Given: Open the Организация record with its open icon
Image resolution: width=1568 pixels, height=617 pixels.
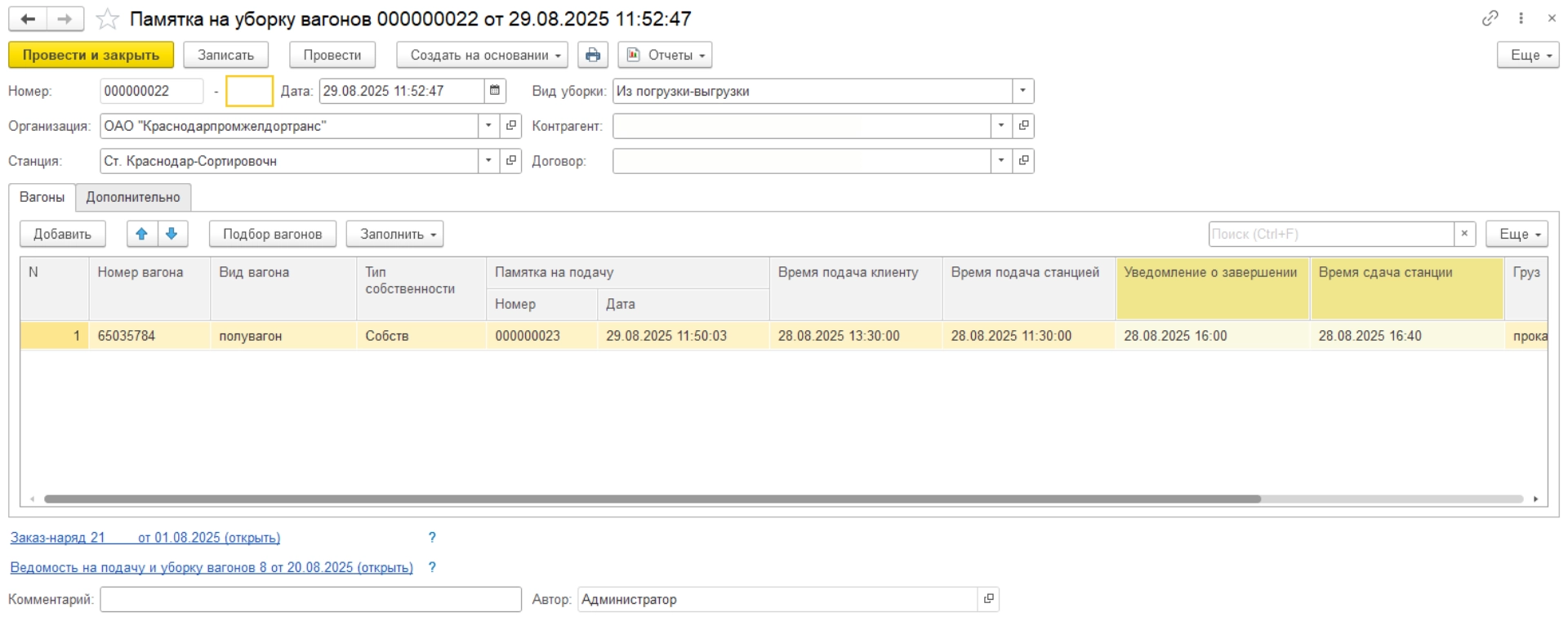Looking at the screenshot, I should [511, 126].
